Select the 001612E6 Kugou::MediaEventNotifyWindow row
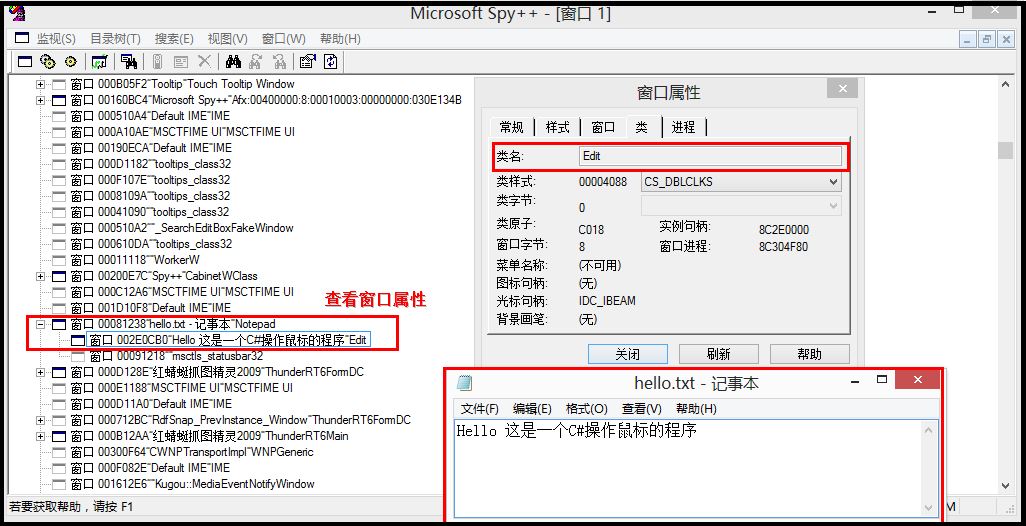 (192, 484)
